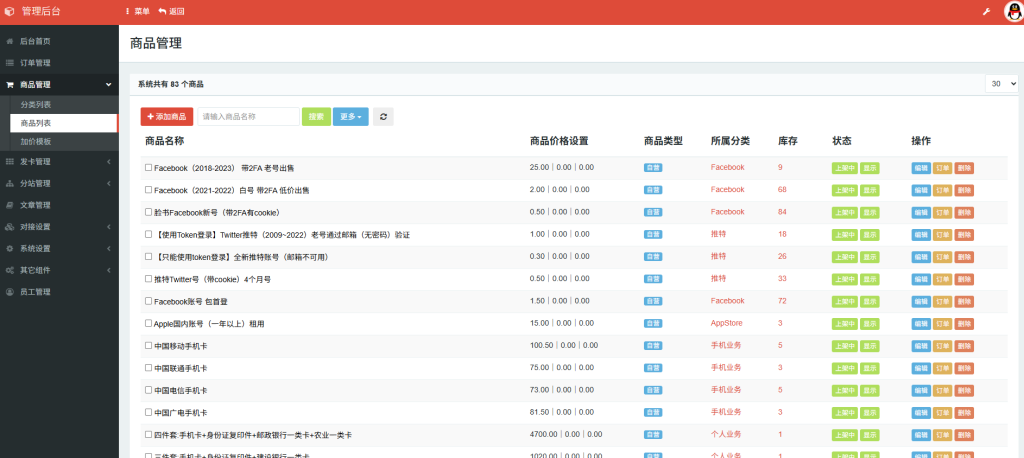The image size is (1024, 458).
Task: Click the book icon next to 文章管理
Action: (x=9, y=204)
